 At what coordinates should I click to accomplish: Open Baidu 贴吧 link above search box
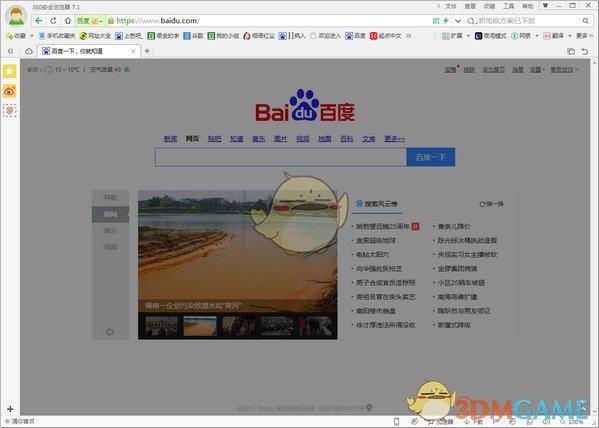(214, 138)
